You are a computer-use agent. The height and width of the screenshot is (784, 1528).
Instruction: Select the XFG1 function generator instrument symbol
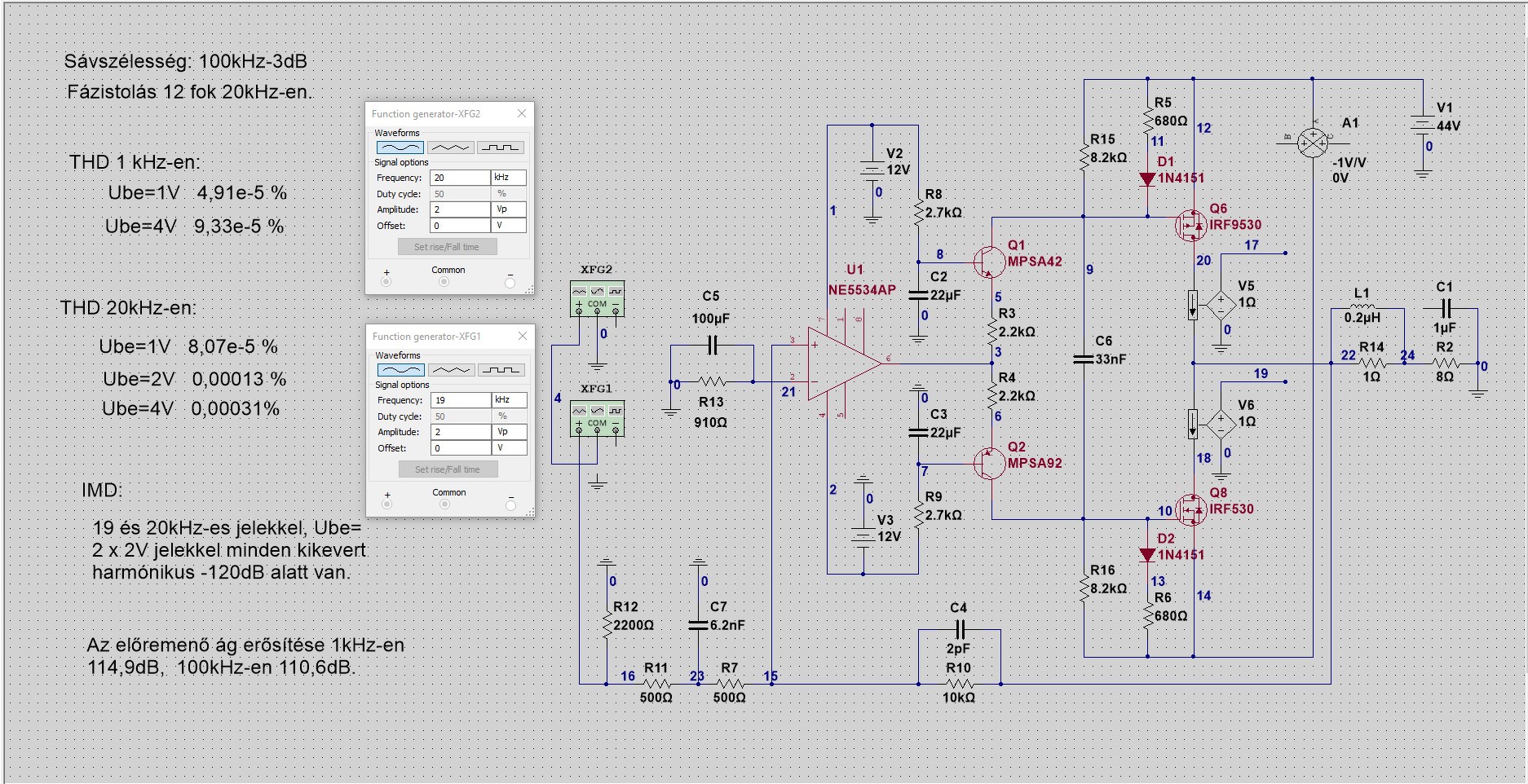click(597, 418)
